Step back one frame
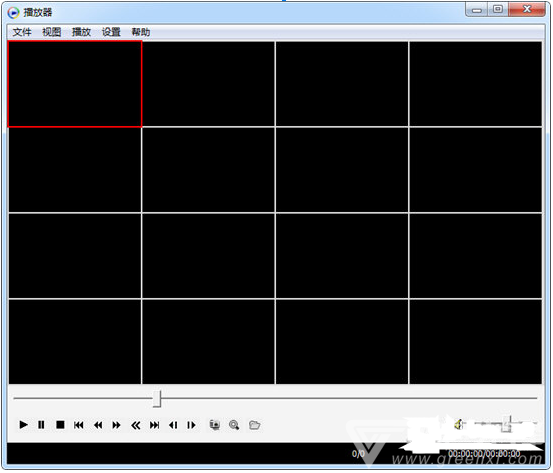553x473 pixels. [173, 425]
